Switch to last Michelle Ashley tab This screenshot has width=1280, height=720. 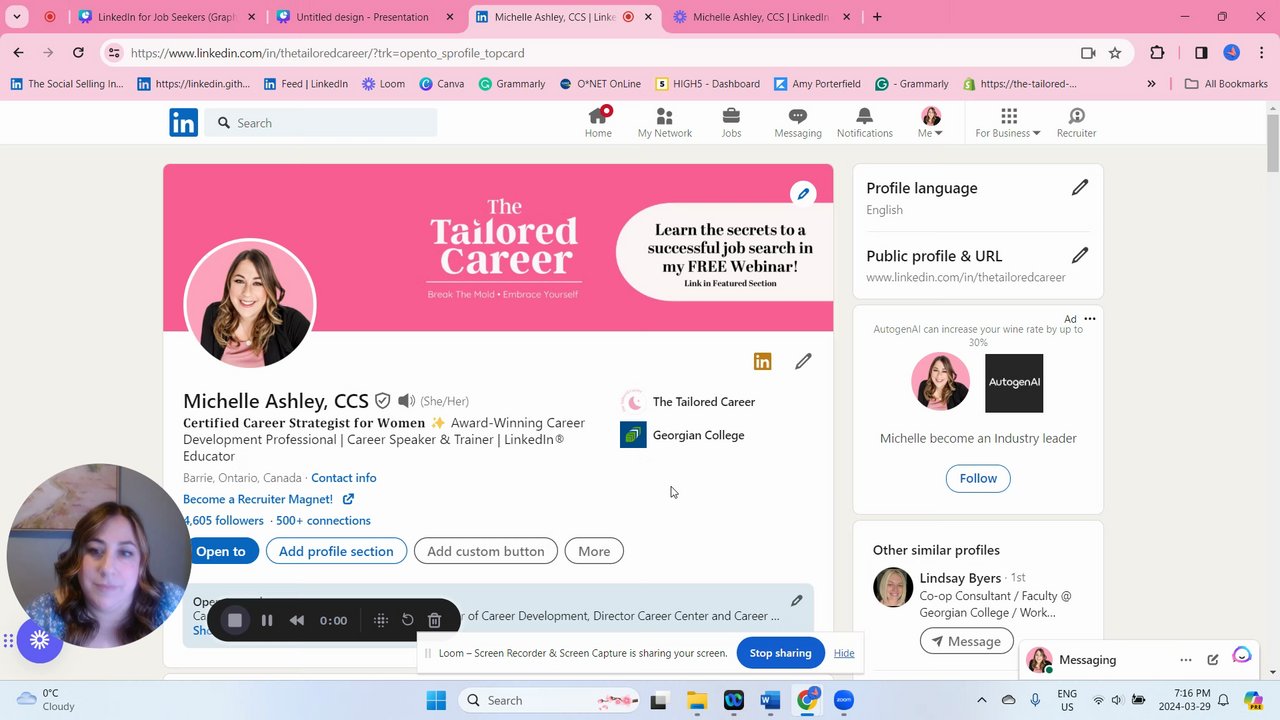pos(764,17)
